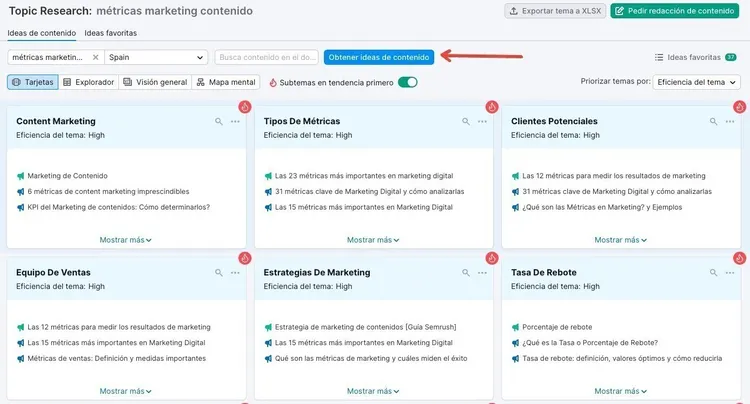Search within the Tipos De Métricas card
The height and width of the screenshot is (404, 750).
(x=466, y=121)
